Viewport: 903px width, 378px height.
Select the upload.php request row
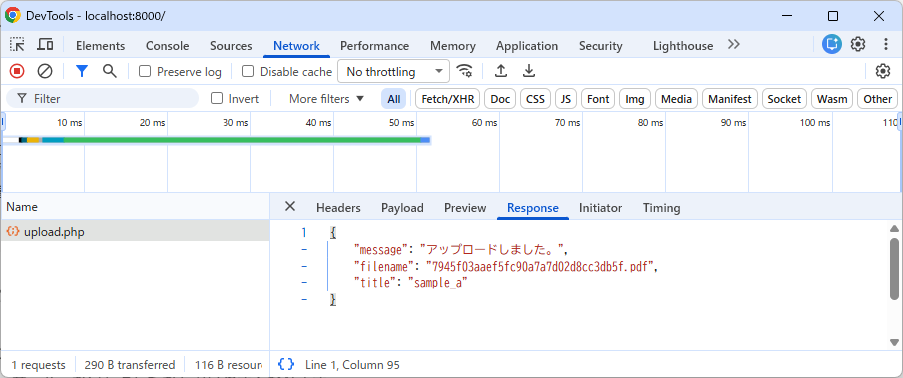tap(135, 232)
